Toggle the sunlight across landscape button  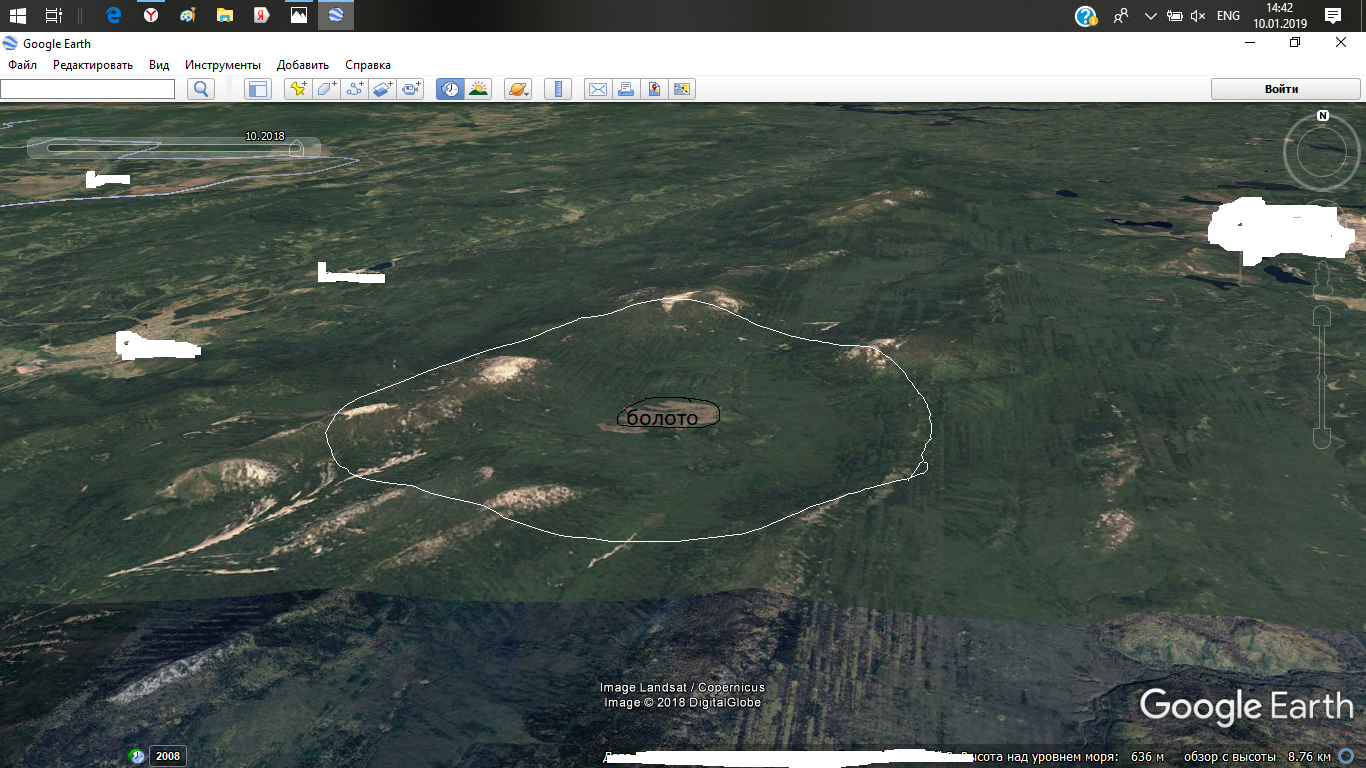click(x=478, y=89)
